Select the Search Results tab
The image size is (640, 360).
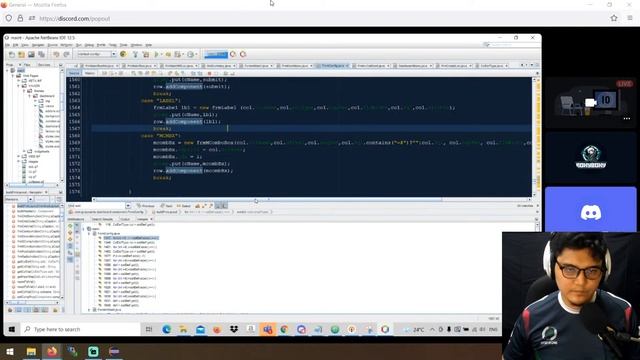(102, 219)
